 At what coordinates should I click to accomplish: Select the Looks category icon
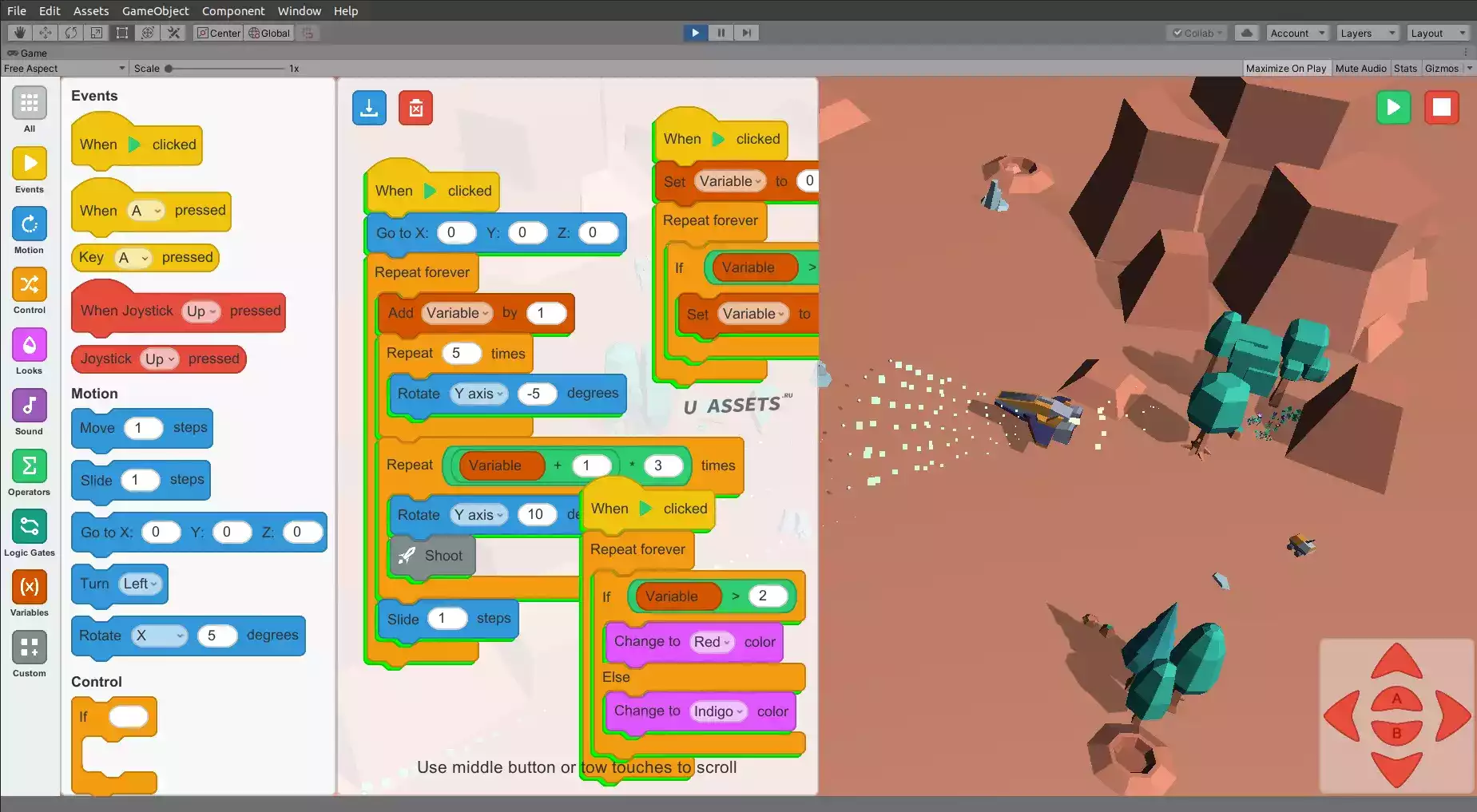pos(30,345)
